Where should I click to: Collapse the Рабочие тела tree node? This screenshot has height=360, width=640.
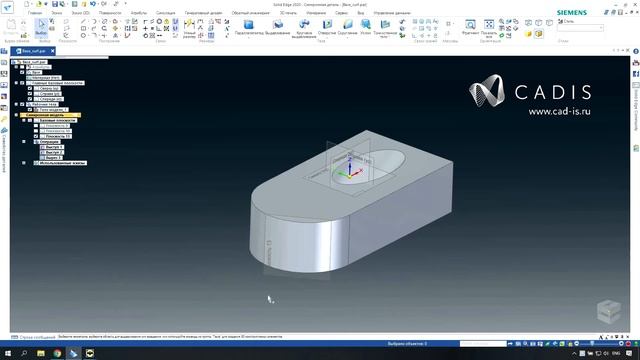click(x=16, y=104)
